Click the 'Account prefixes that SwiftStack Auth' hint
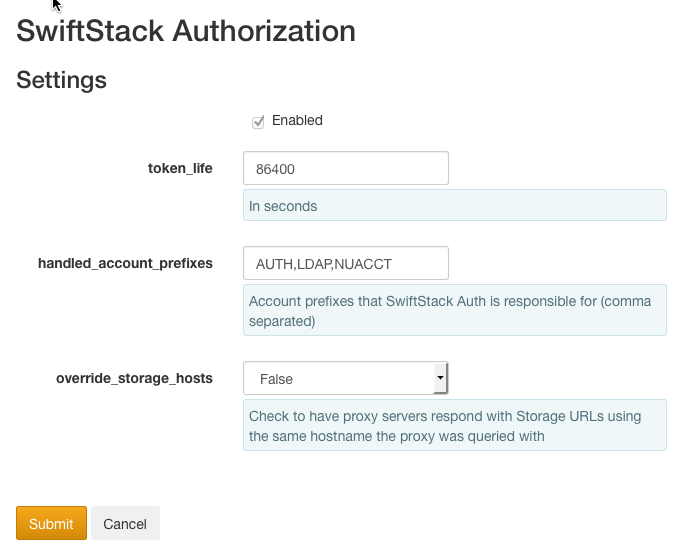This screenshot has height=555, width=690. click(x=455, y=310)
